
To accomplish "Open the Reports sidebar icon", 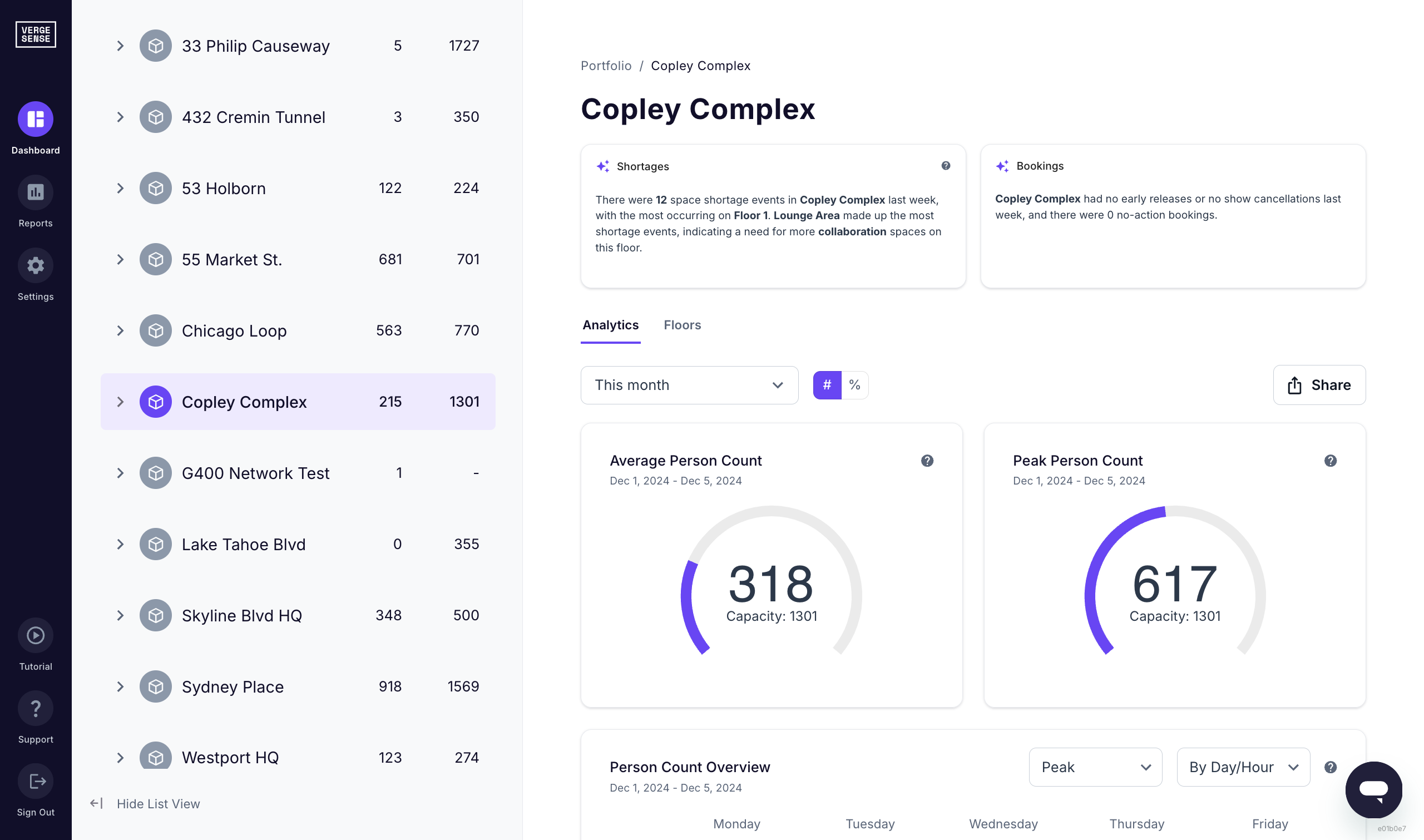I will [x=36, y=192].
